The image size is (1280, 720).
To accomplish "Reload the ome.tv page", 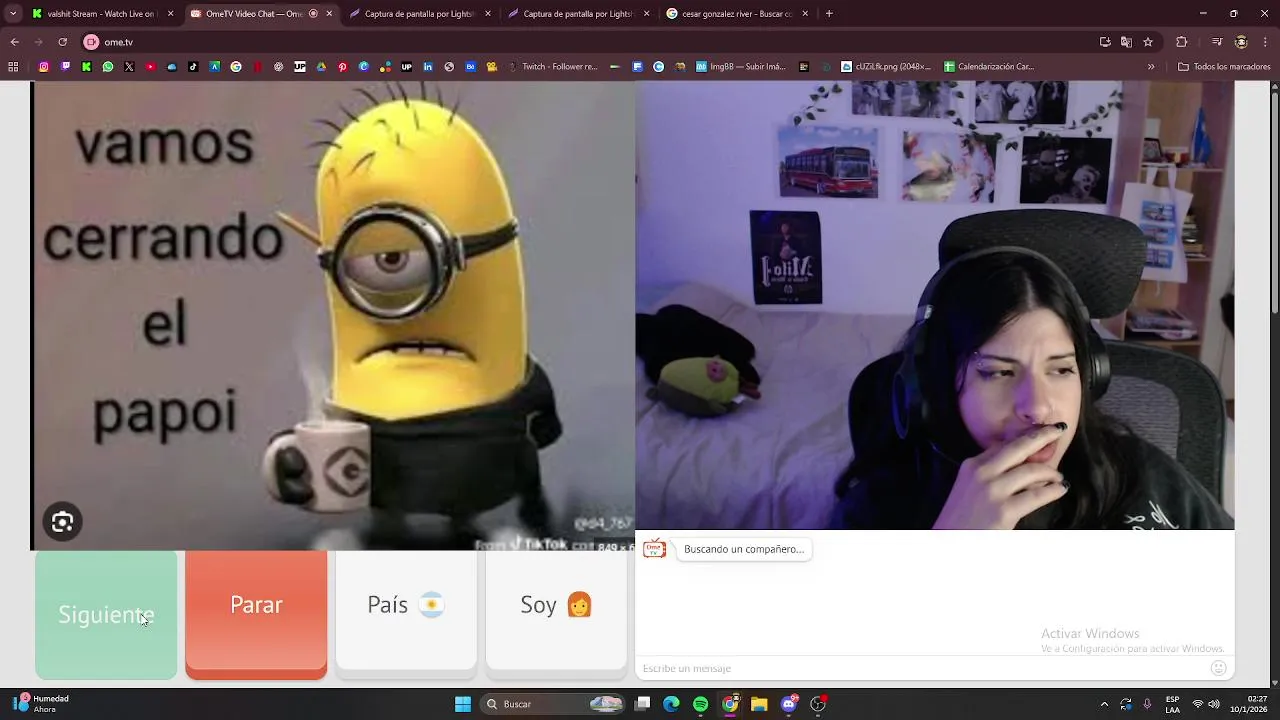I will pos(63,42).
